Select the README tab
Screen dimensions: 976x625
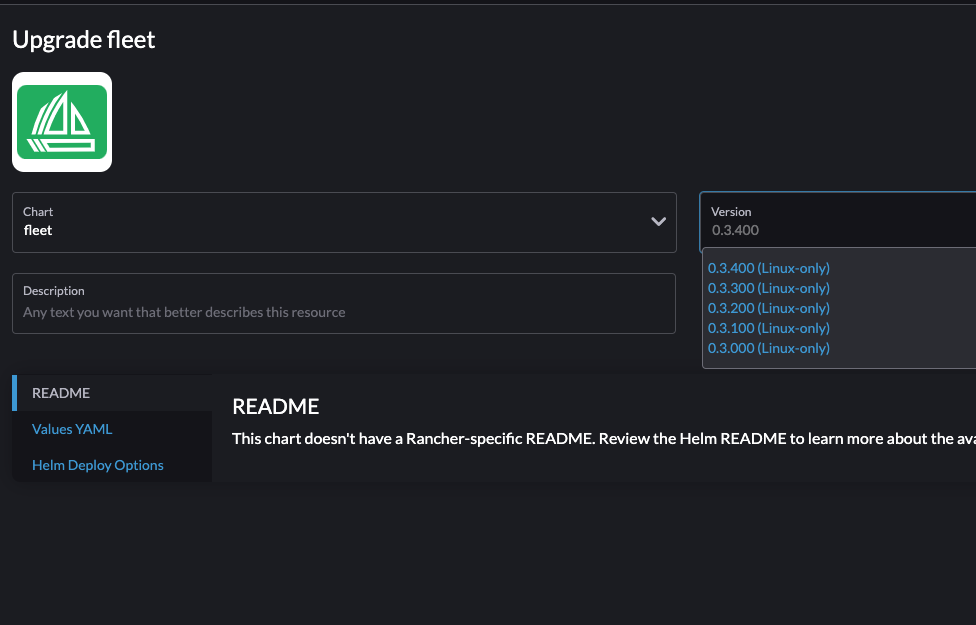coord(60,393)
